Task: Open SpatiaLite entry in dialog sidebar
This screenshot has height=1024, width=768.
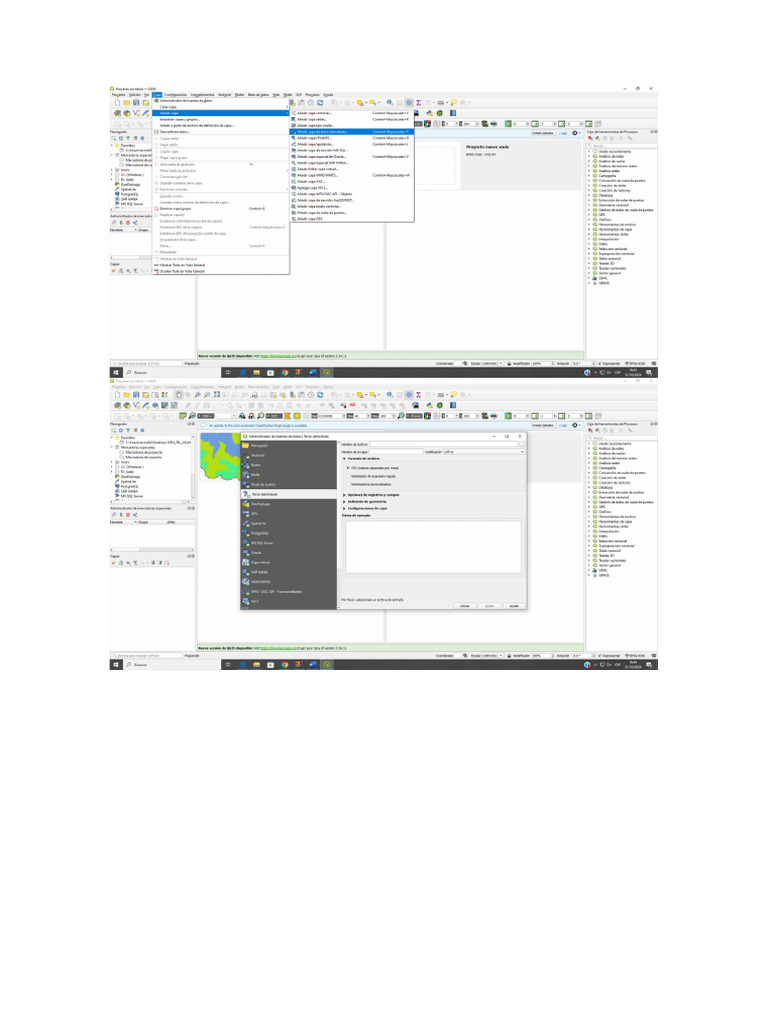Action: (x=289, y=523)
